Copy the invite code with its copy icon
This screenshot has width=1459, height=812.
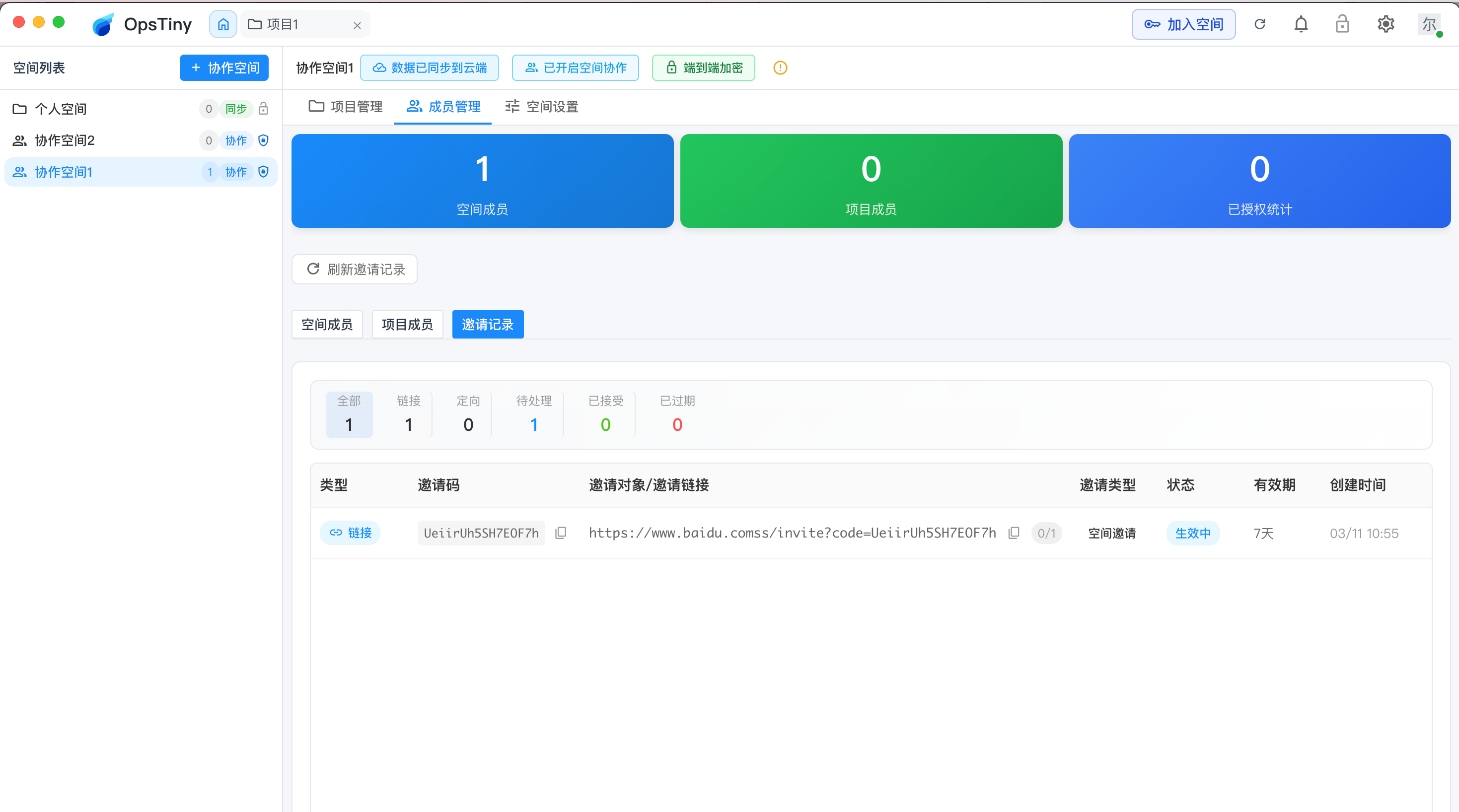click(x=560, y=533)
